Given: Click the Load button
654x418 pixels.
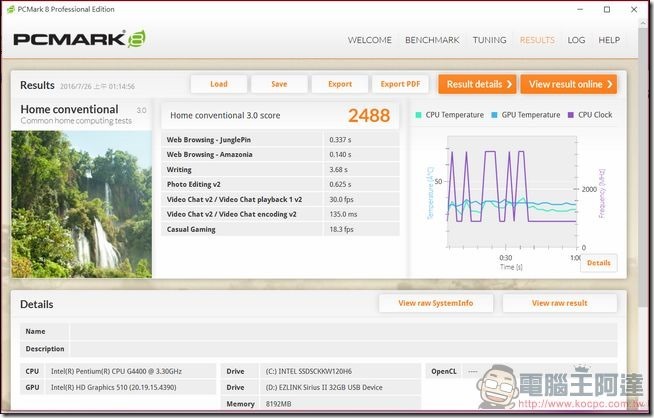Looking at the screenshot, I should pos(219,84).
